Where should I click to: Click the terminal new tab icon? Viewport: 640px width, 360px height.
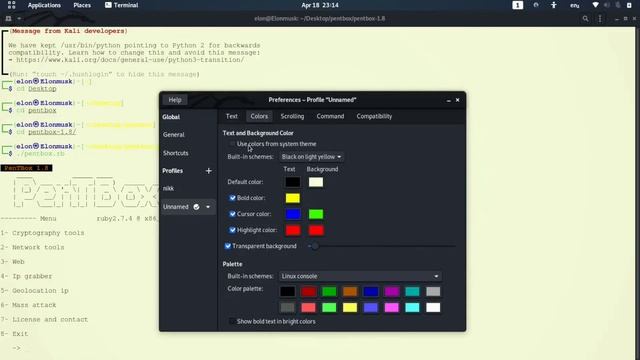coord(8,18)
